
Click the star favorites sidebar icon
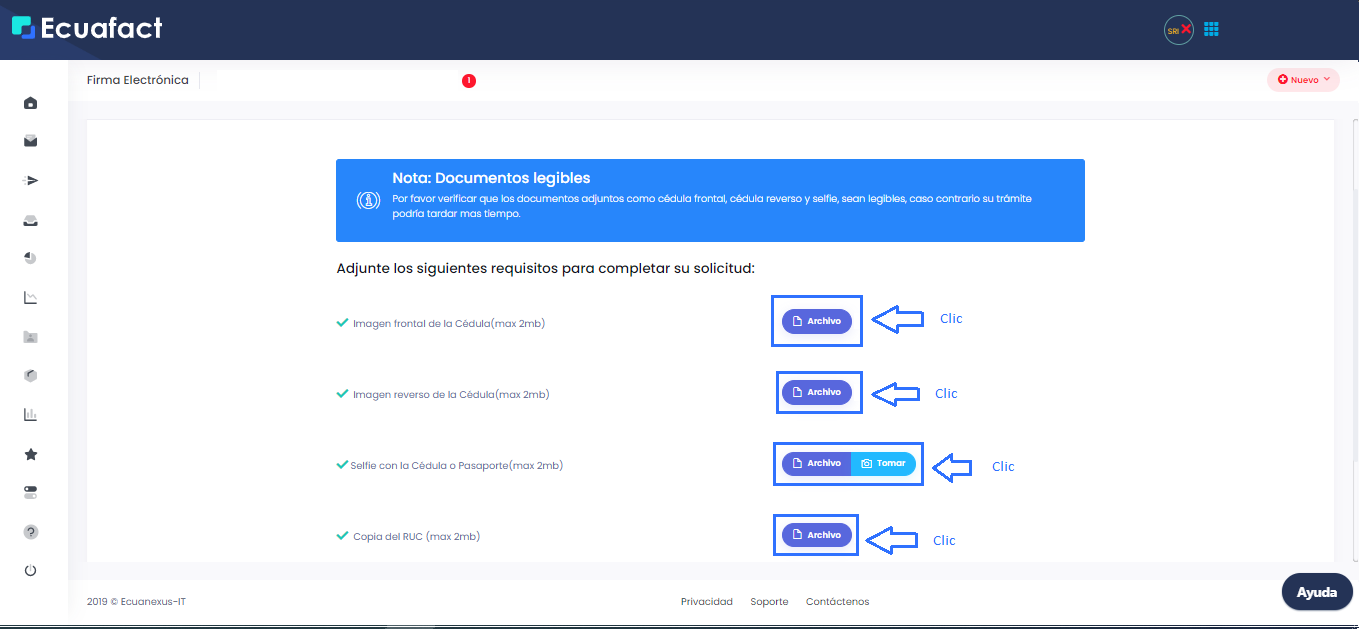coord(30,454)
